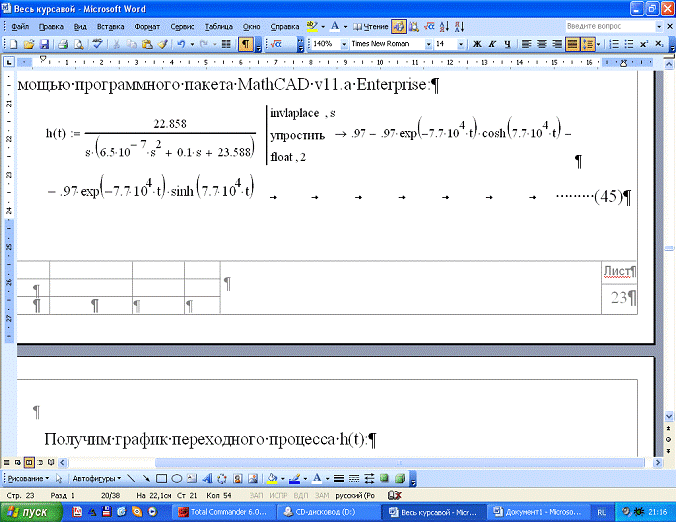Screen dimensions: 676x522
Task: Open the Вставка menu
Action: tap(111, 26)
